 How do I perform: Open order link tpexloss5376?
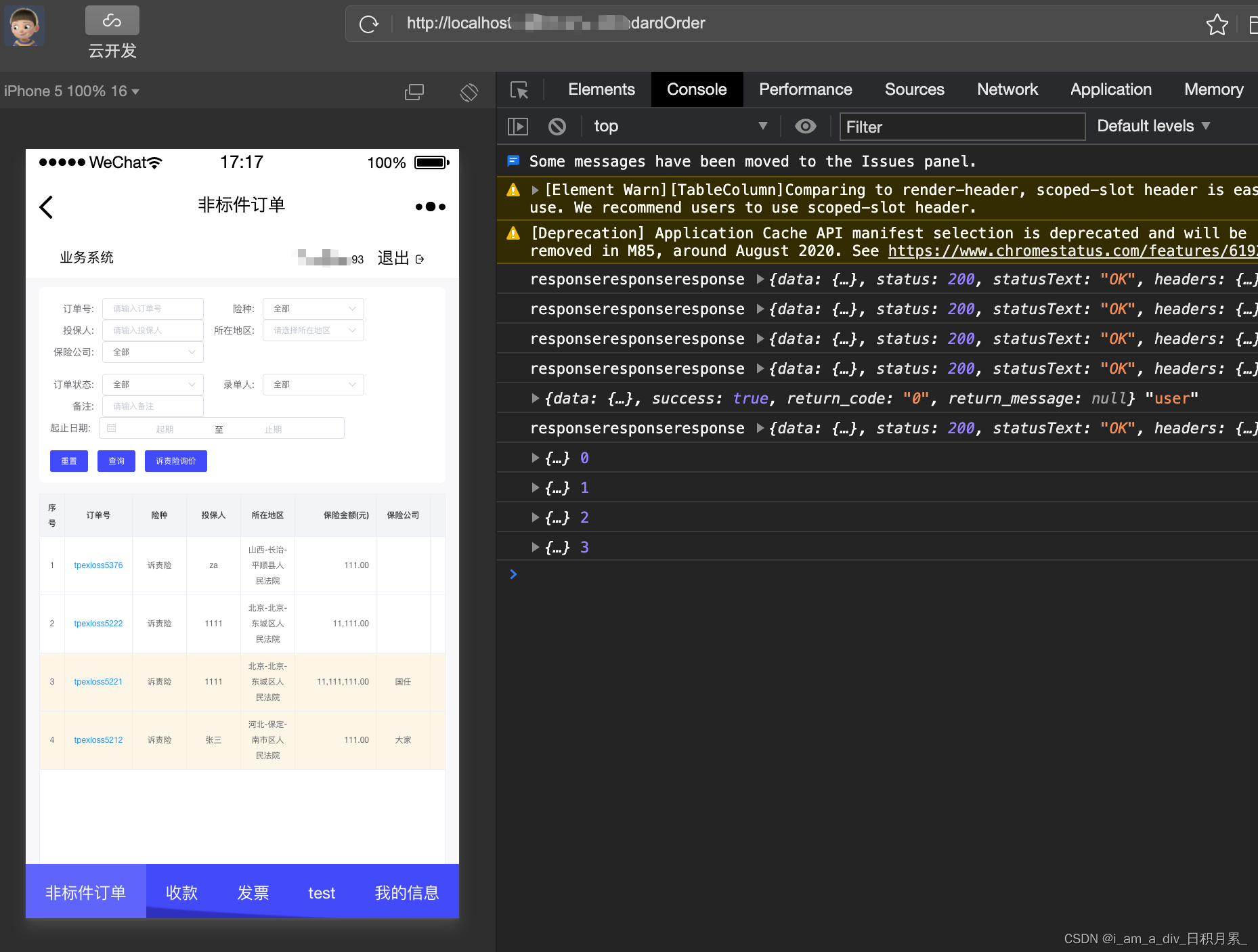point(98,565)
